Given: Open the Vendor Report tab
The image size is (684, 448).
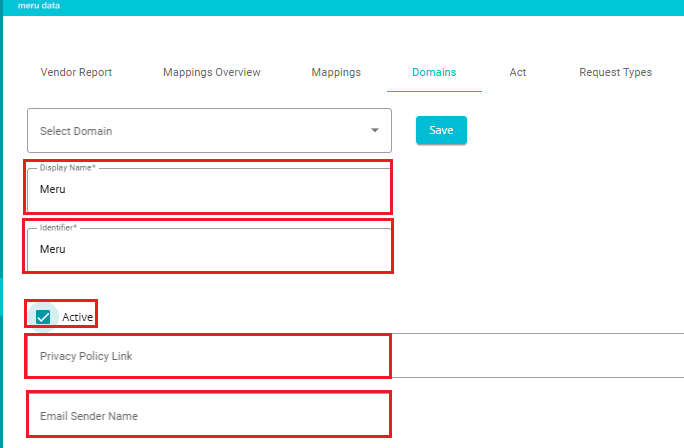Looking at the screenshot, I should [x=76, y=72].
